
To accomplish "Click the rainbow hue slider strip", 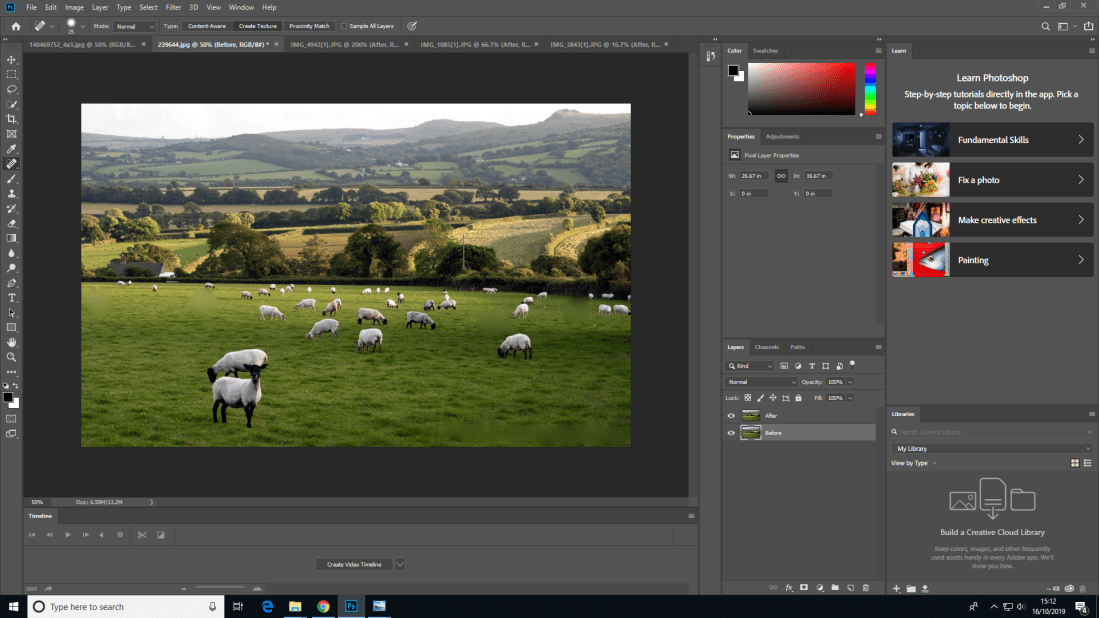I will pyautogui.click(x=870, y=89).
